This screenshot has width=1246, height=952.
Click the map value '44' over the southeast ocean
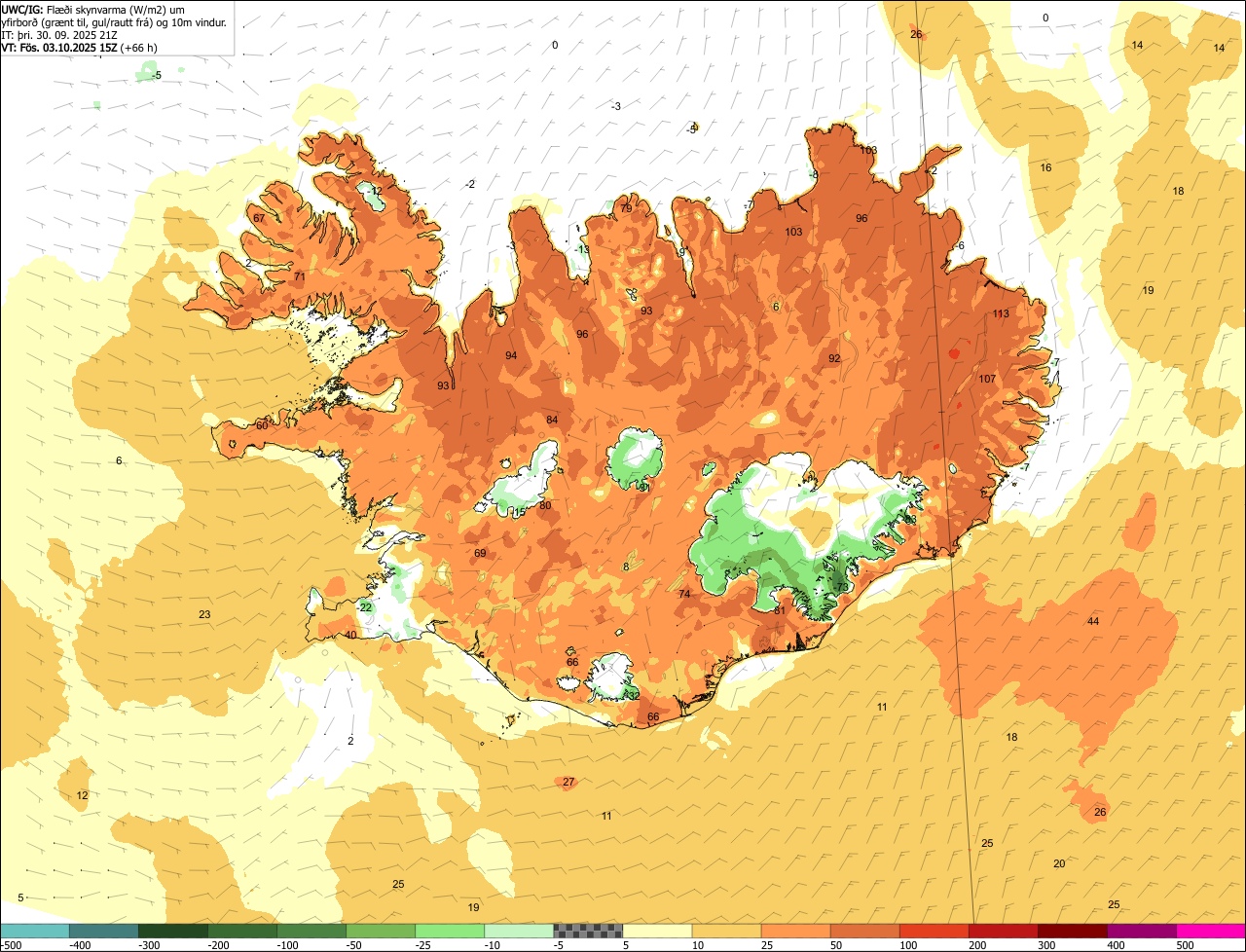[x=1093, y=621]
